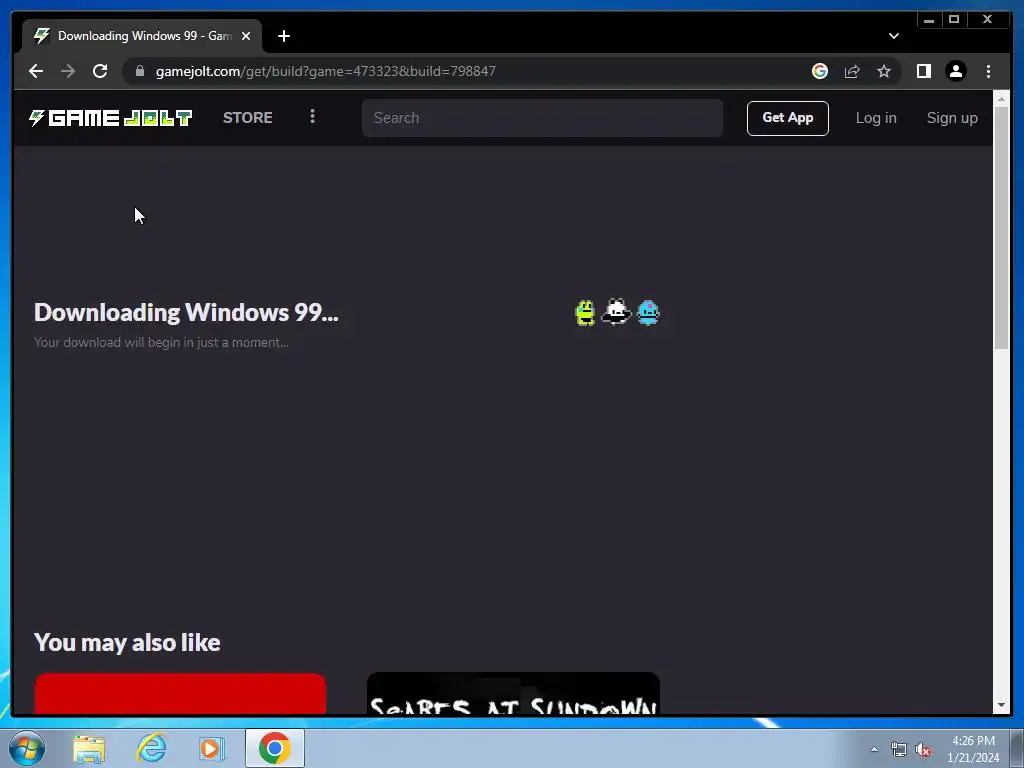Viewport: 1024px width, 768px height.
Task: Click the Get App button
Action: [788, 118]
